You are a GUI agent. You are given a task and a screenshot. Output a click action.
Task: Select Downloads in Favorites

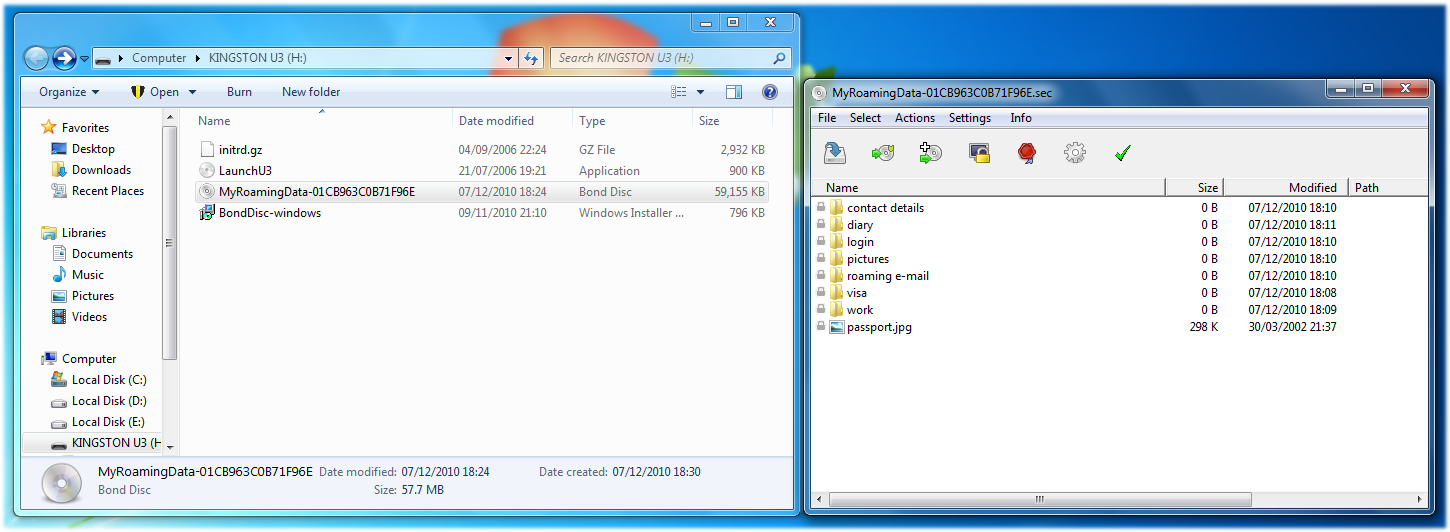point(101,170)
